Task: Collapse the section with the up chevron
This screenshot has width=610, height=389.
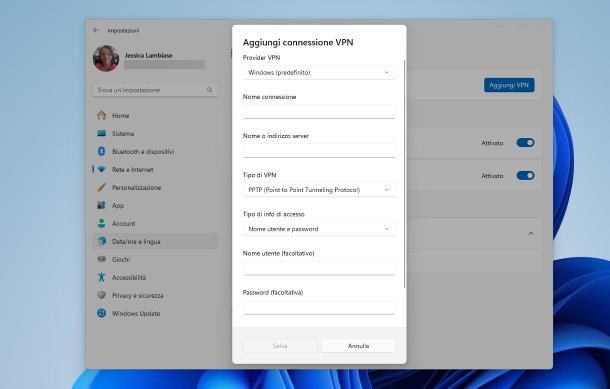Action: 531,234
